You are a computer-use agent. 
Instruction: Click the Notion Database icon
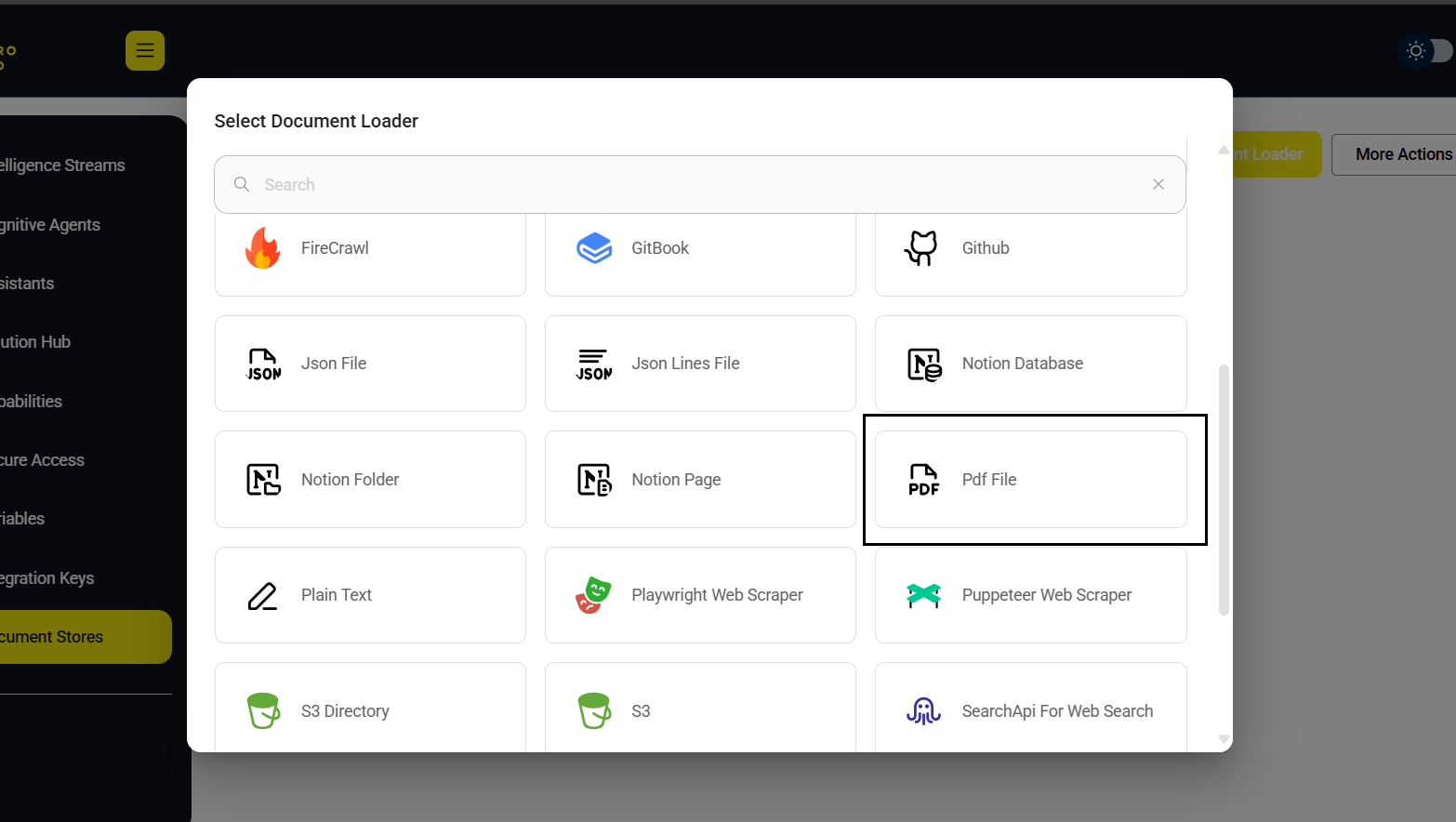coord(924,365)
